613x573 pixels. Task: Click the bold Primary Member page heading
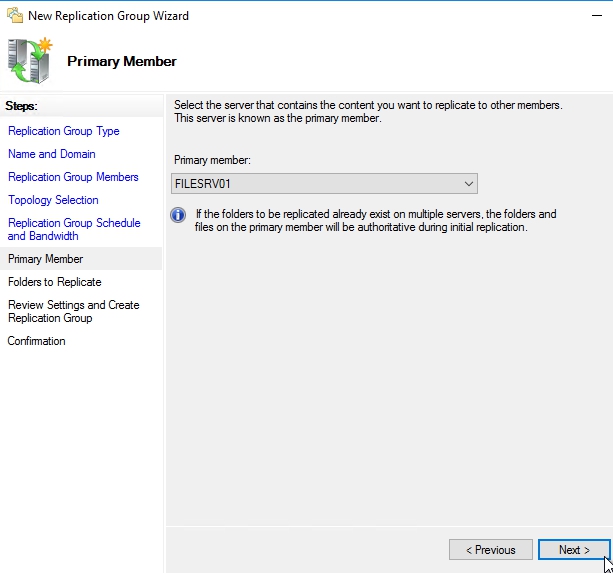point(121,61)
